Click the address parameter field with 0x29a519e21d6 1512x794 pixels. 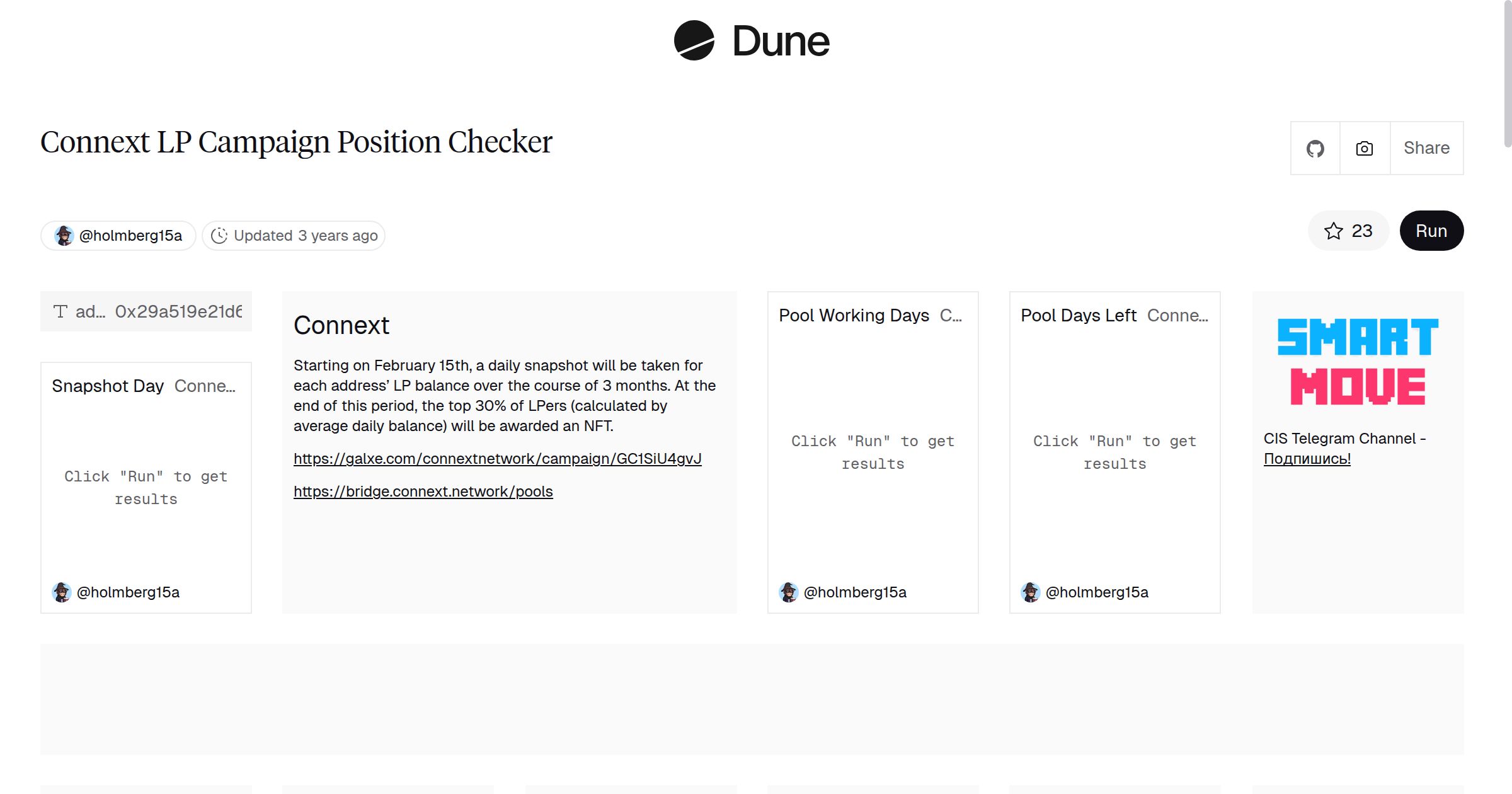point(178,311)
